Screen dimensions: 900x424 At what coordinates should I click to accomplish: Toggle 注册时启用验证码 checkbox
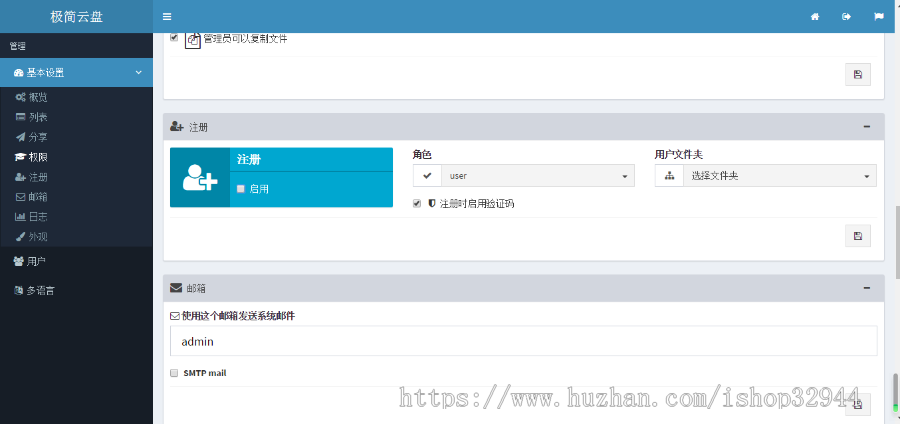[x=417, y=204]
